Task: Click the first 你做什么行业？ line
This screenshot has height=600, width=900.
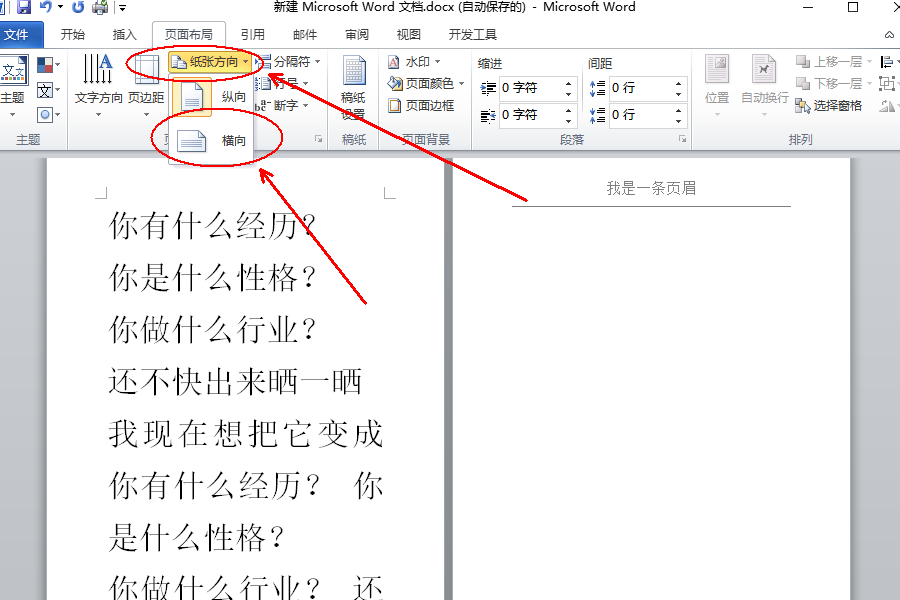Action: [x=212, y=330]
